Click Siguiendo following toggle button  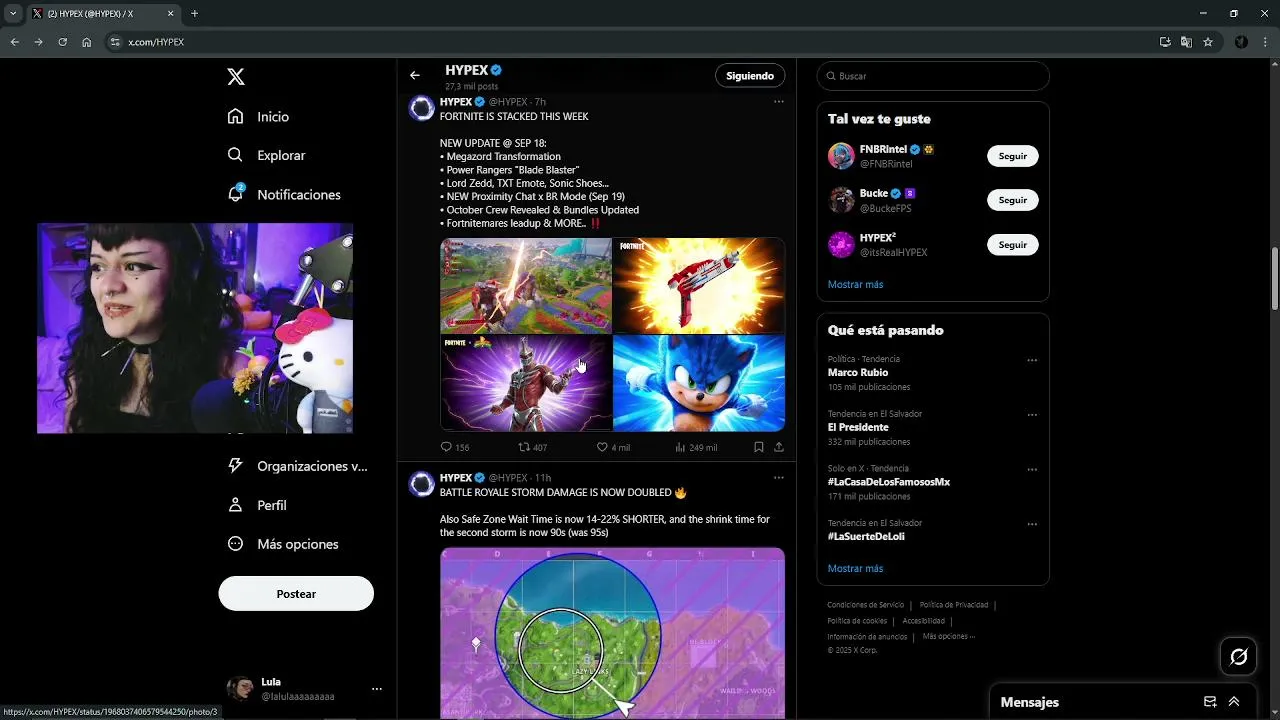tap(750, 76)
